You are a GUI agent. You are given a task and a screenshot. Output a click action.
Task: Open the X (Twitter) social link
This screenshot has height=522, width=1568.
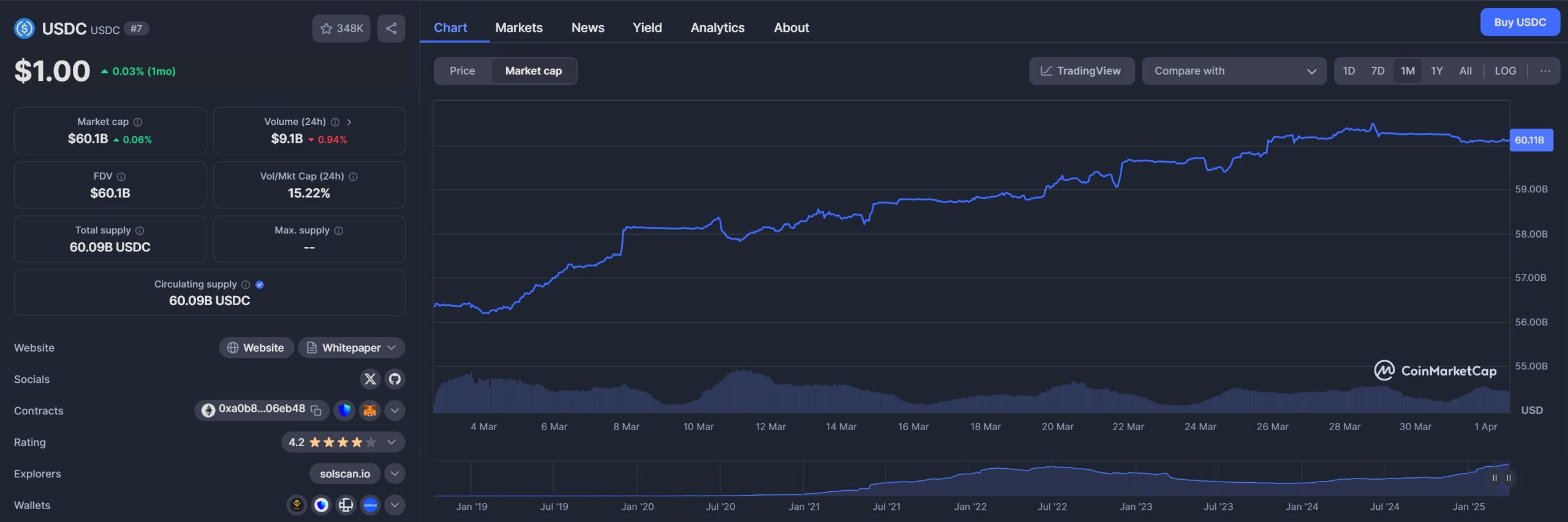[370, 379]
